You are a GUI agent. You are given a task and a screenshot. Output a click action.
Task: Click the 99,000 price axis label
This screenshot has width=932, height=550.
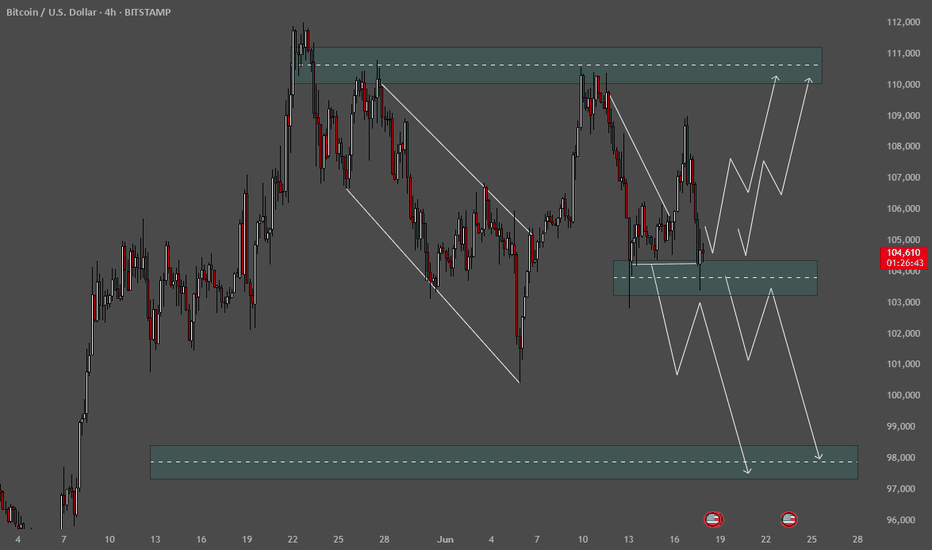click(903, 426)
